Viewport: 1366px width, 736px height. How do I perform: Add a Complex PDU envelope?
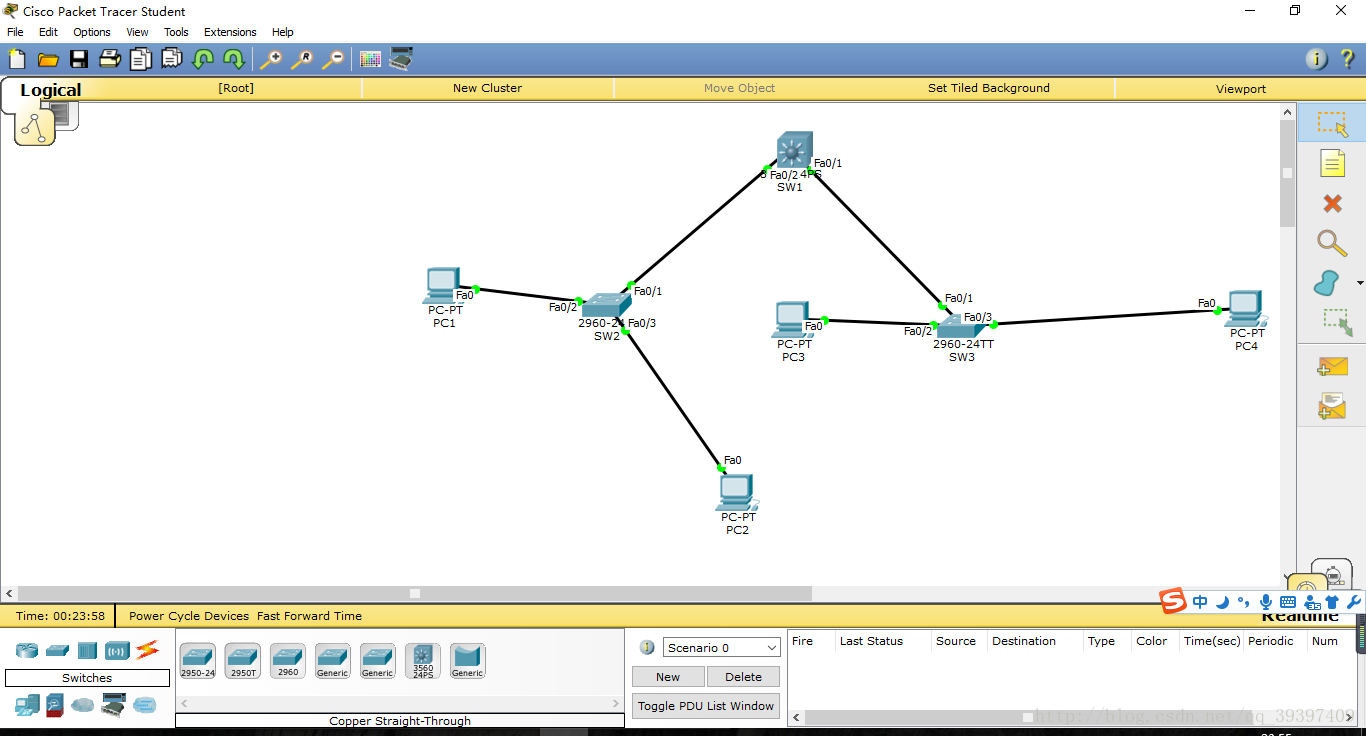click(x=1332, y=406)
